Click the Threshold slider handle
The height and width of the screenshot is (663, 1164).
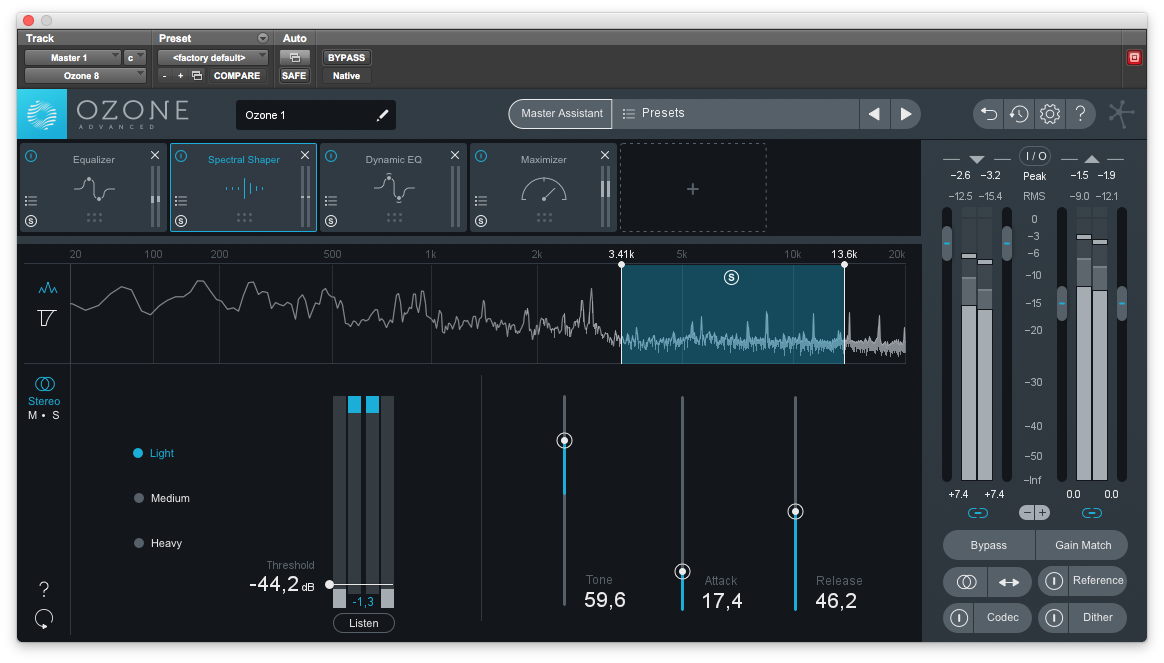click(x=330, y=584)
